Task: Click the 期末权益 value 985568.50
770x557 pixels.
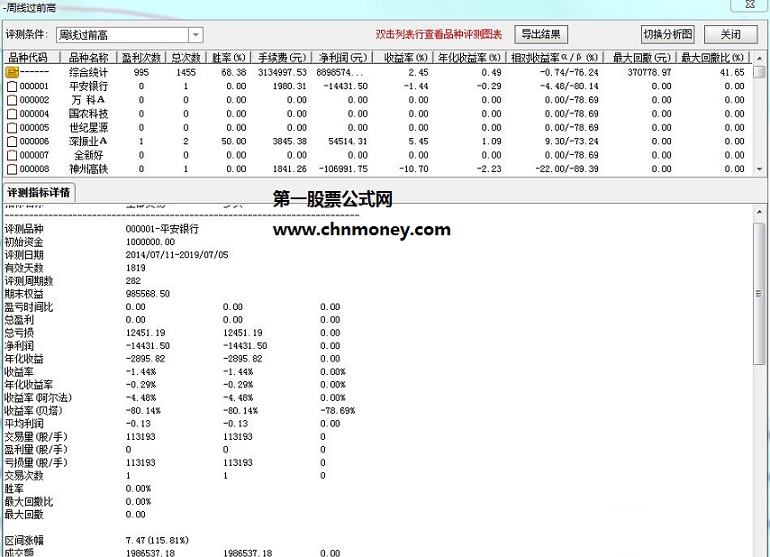Action: point(148,294)
